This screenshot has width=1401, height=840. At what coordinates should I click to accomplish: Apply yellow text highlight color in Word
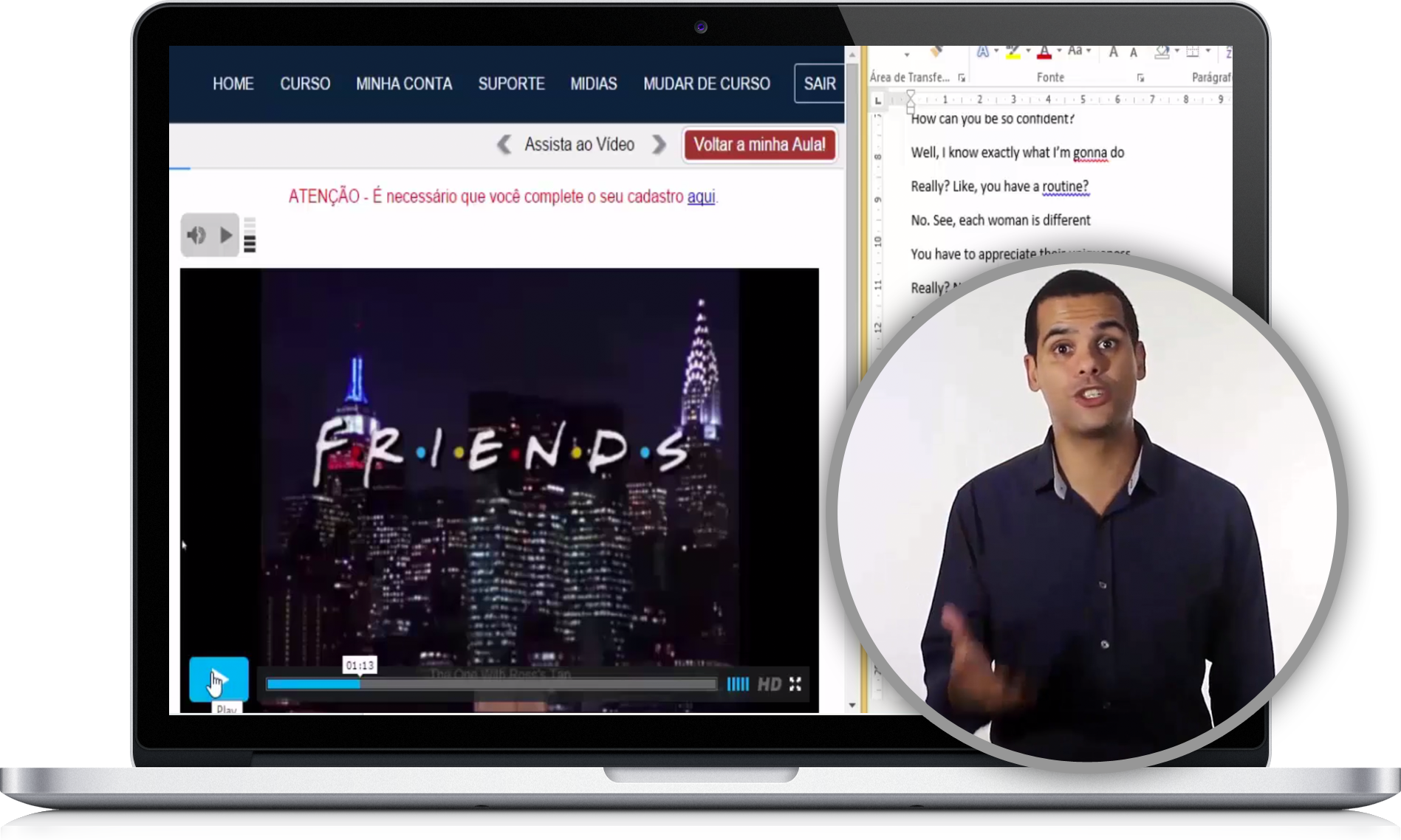click(1013, 52)
